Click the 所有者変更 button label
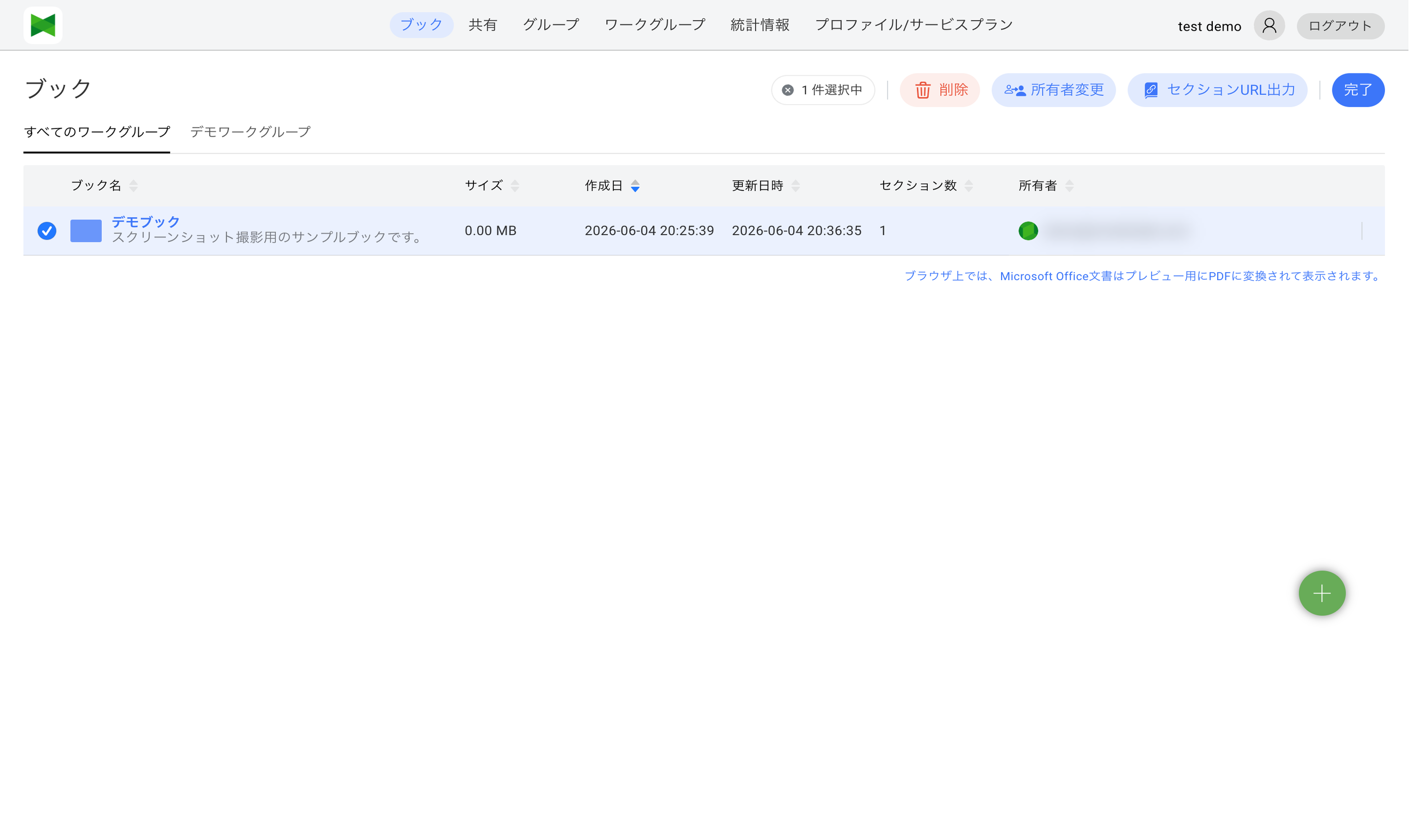1427x840 pixels. pos(1067,90)
